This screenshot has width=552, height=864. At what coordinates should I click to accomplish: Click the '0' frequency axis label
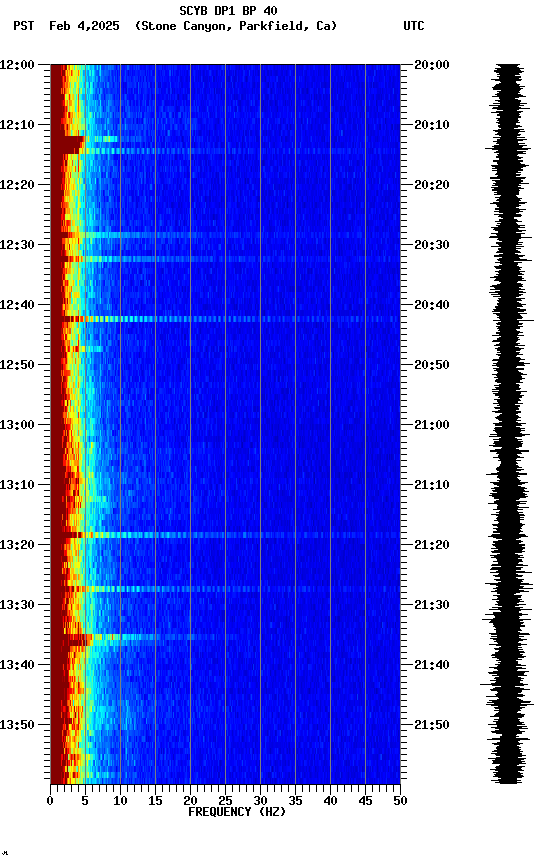pos(50,801)
